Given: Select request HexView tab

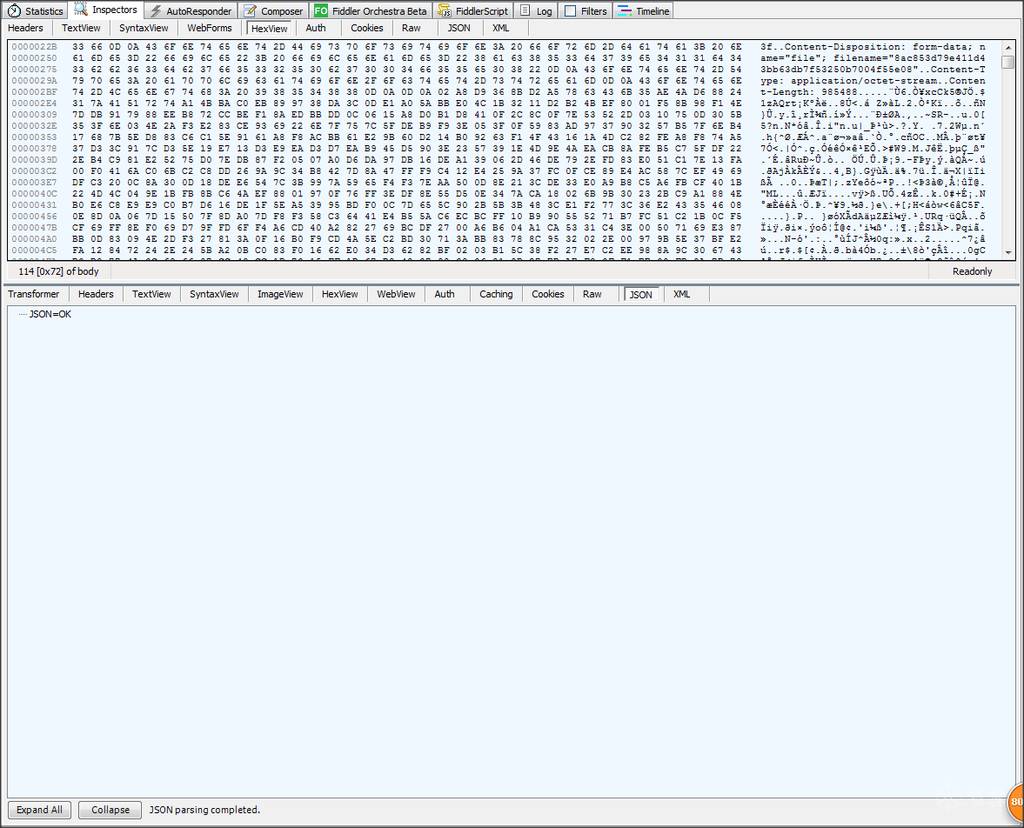Looking at the screenshot, I should pyautogui.click(x=269, y=28).
